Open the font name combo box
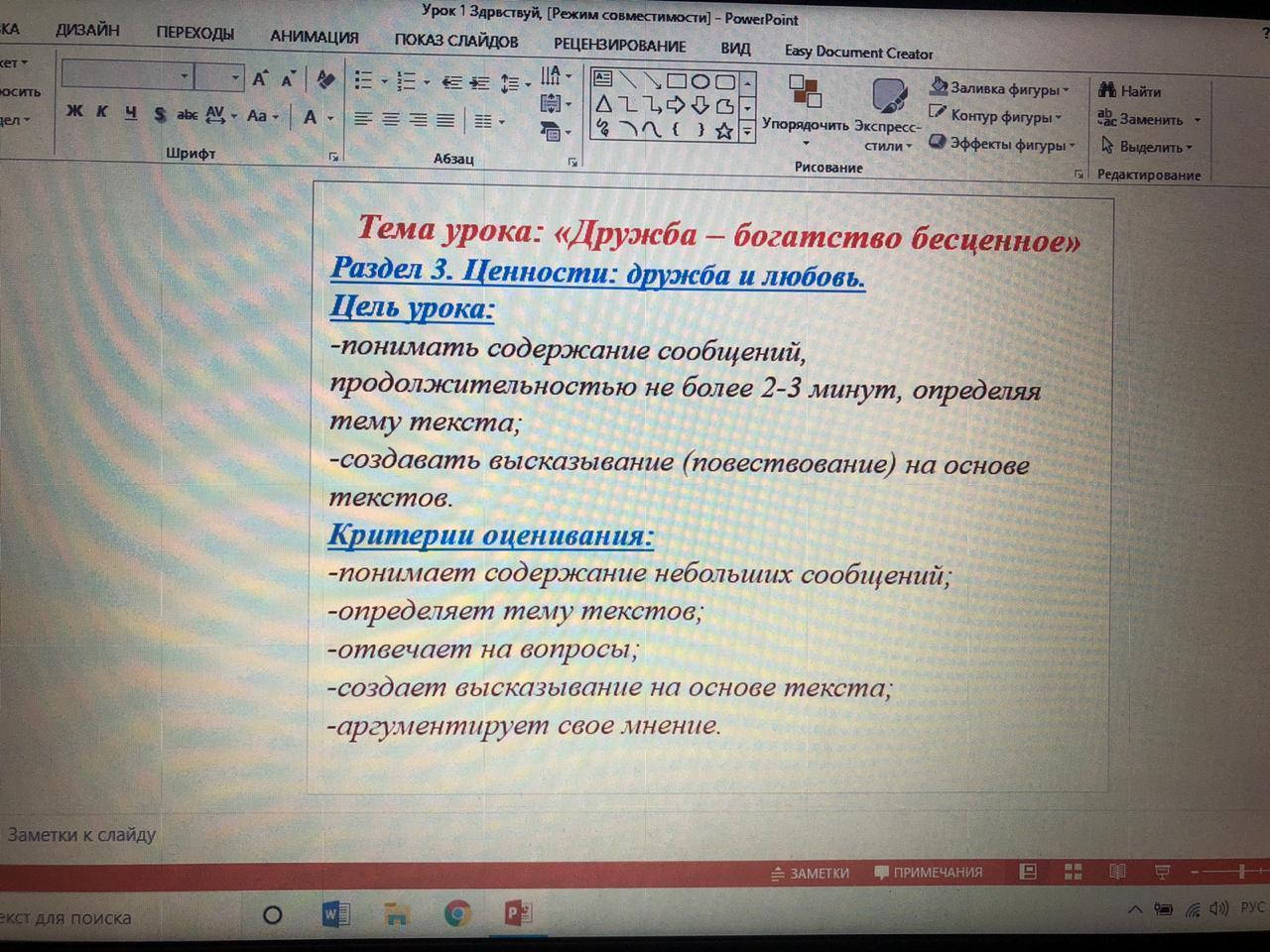The height and width of the screenshot is (952, 1270). pyautogui.click(x=126, y=76)
